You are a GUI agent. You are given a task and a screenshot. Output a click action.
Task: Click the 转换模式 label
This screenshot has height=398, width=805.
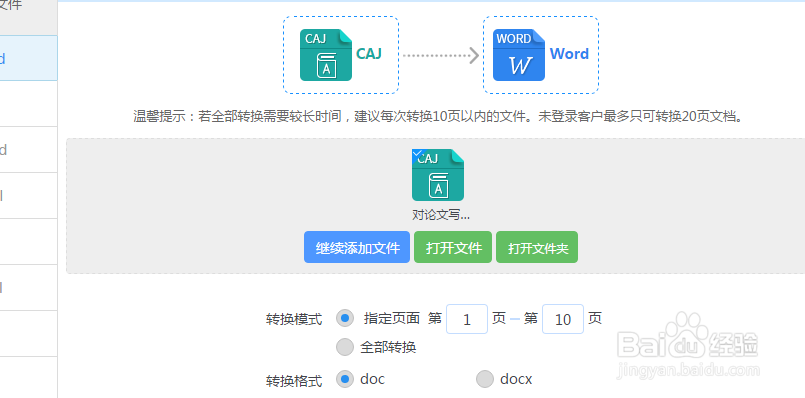click(294, 319)
